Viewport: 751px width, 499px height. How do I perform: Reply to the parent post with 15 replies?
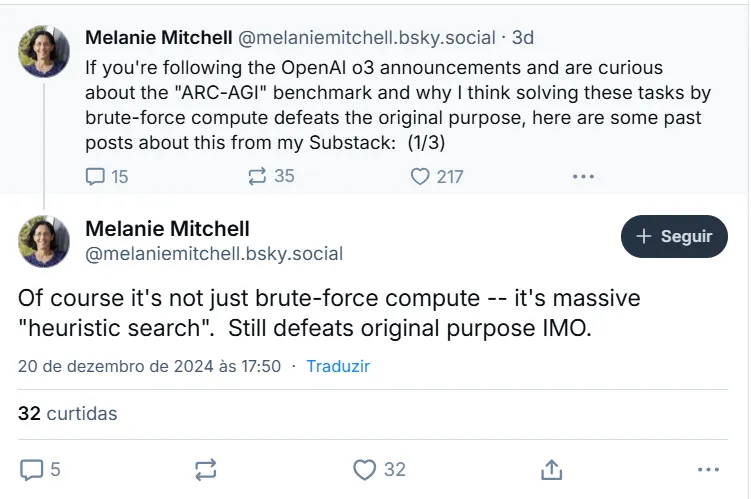pos(96,176)
